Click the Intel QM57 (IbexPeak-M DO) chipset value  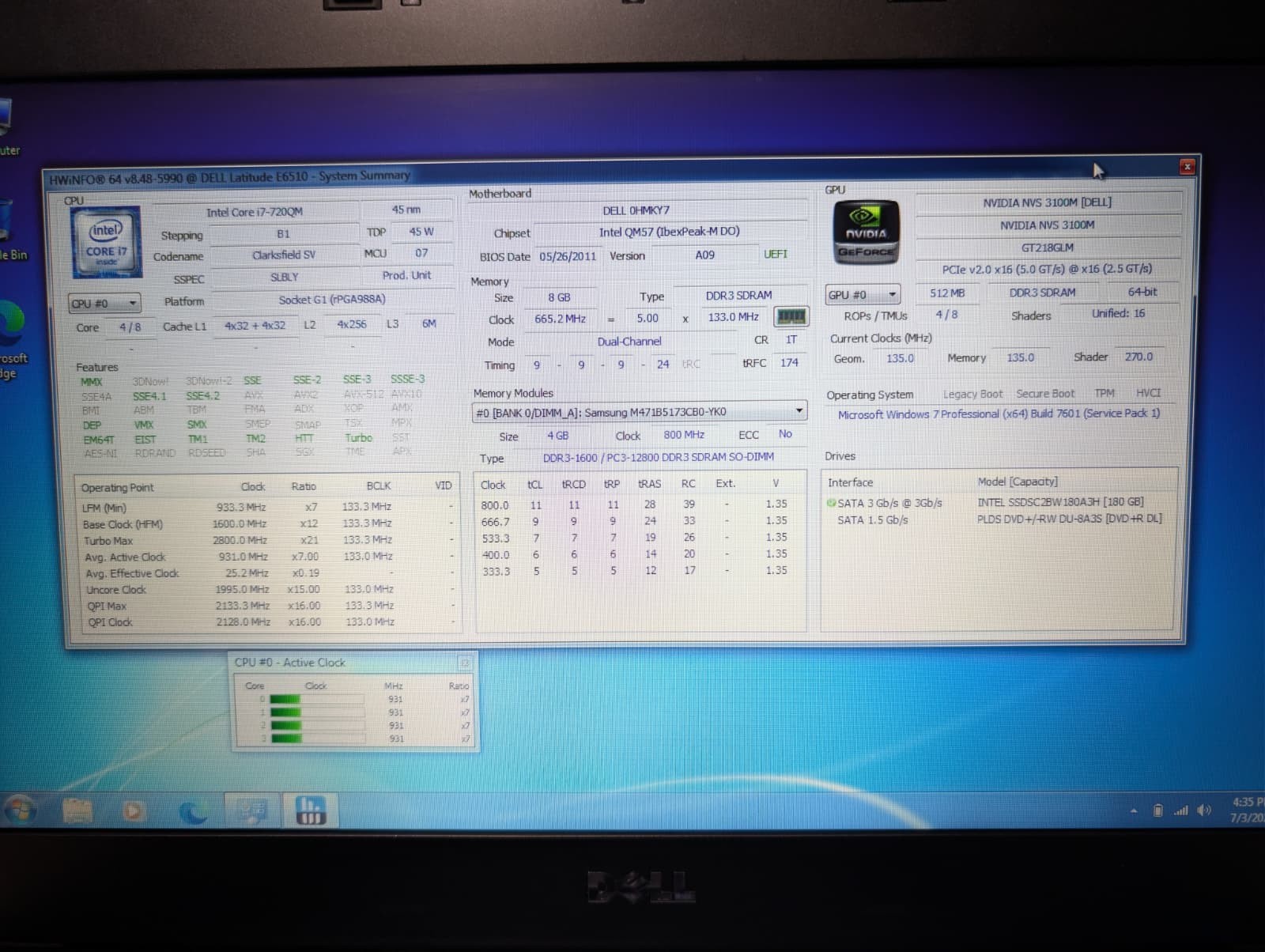(x=670, y=232)
